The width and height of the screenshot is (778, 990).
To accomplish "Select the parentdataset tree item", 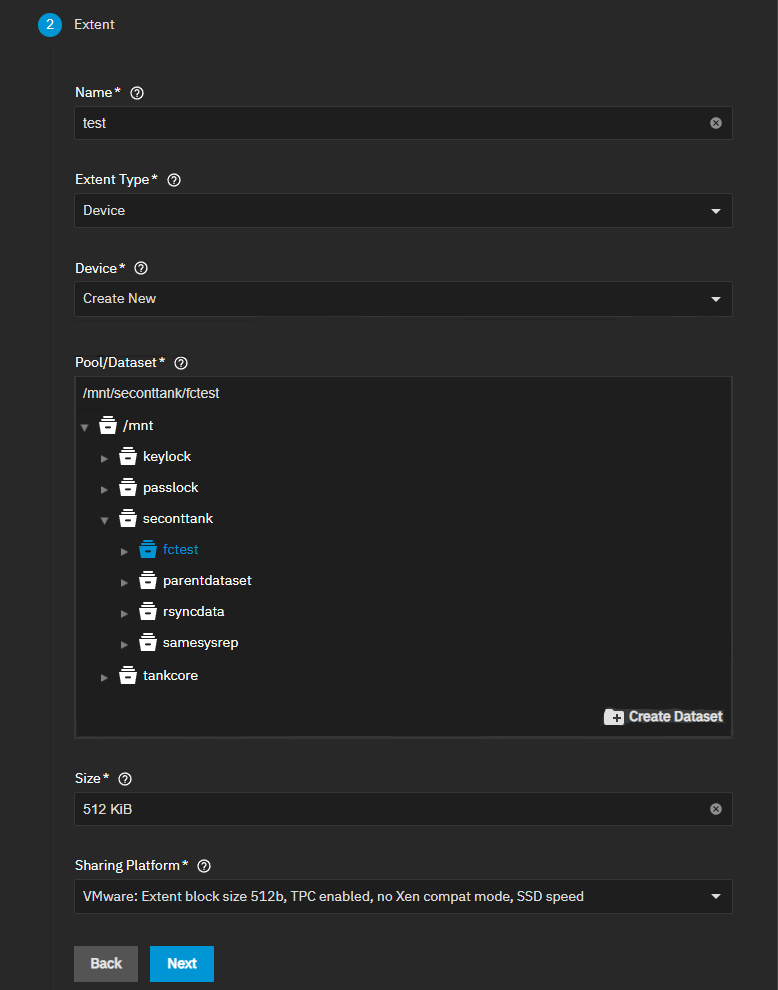I will click(206, 581).
